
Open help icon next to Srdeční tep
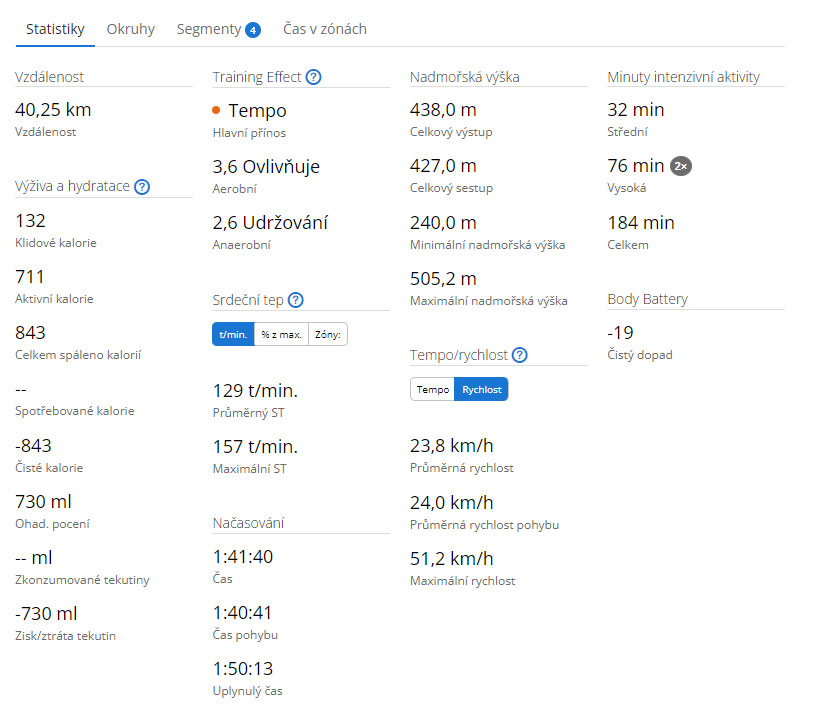(295, 300)
